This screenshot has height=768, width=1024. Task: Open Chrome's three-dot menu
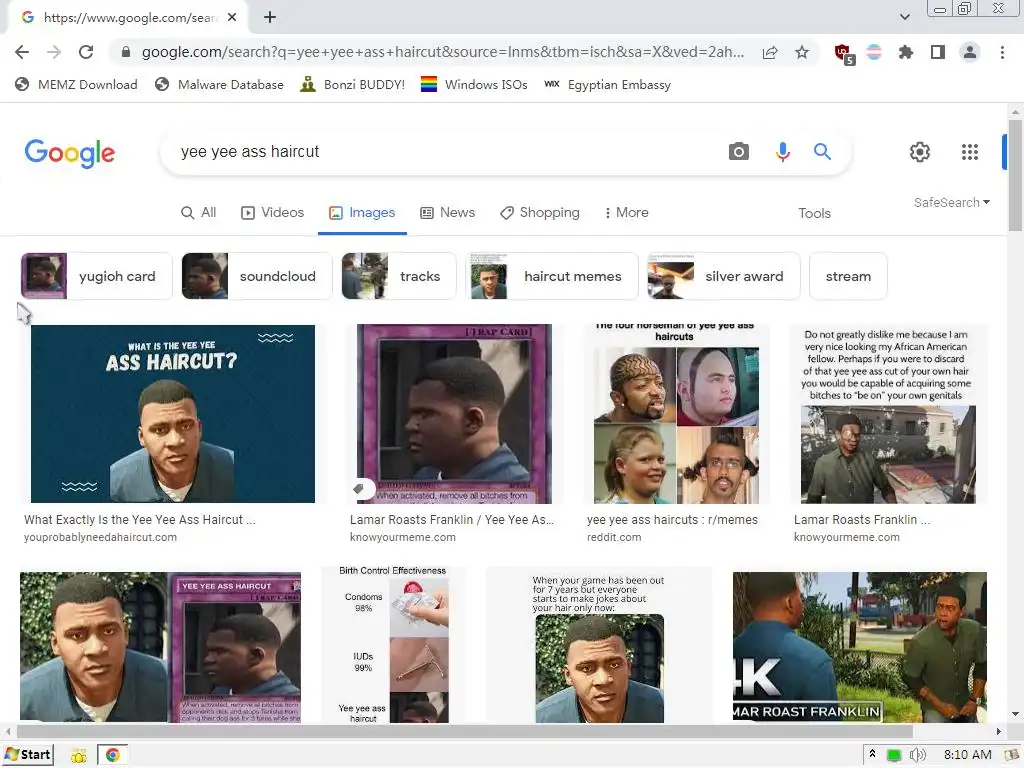point(1002,52)
